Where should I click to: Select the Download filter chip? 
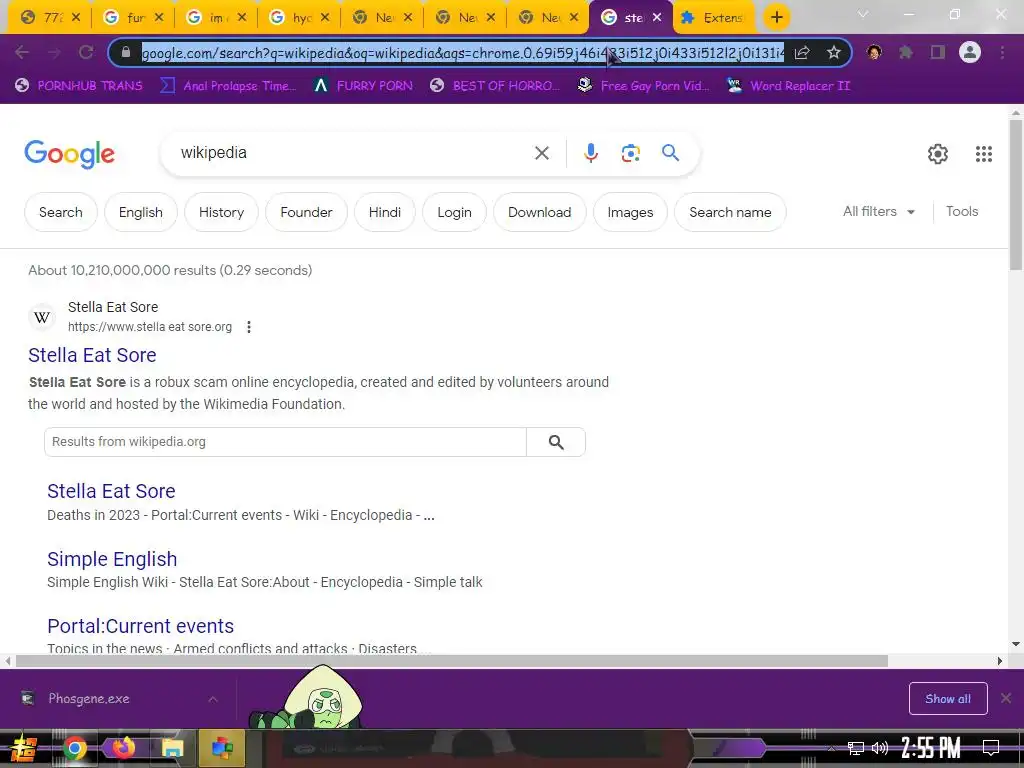tap(539, 212)
